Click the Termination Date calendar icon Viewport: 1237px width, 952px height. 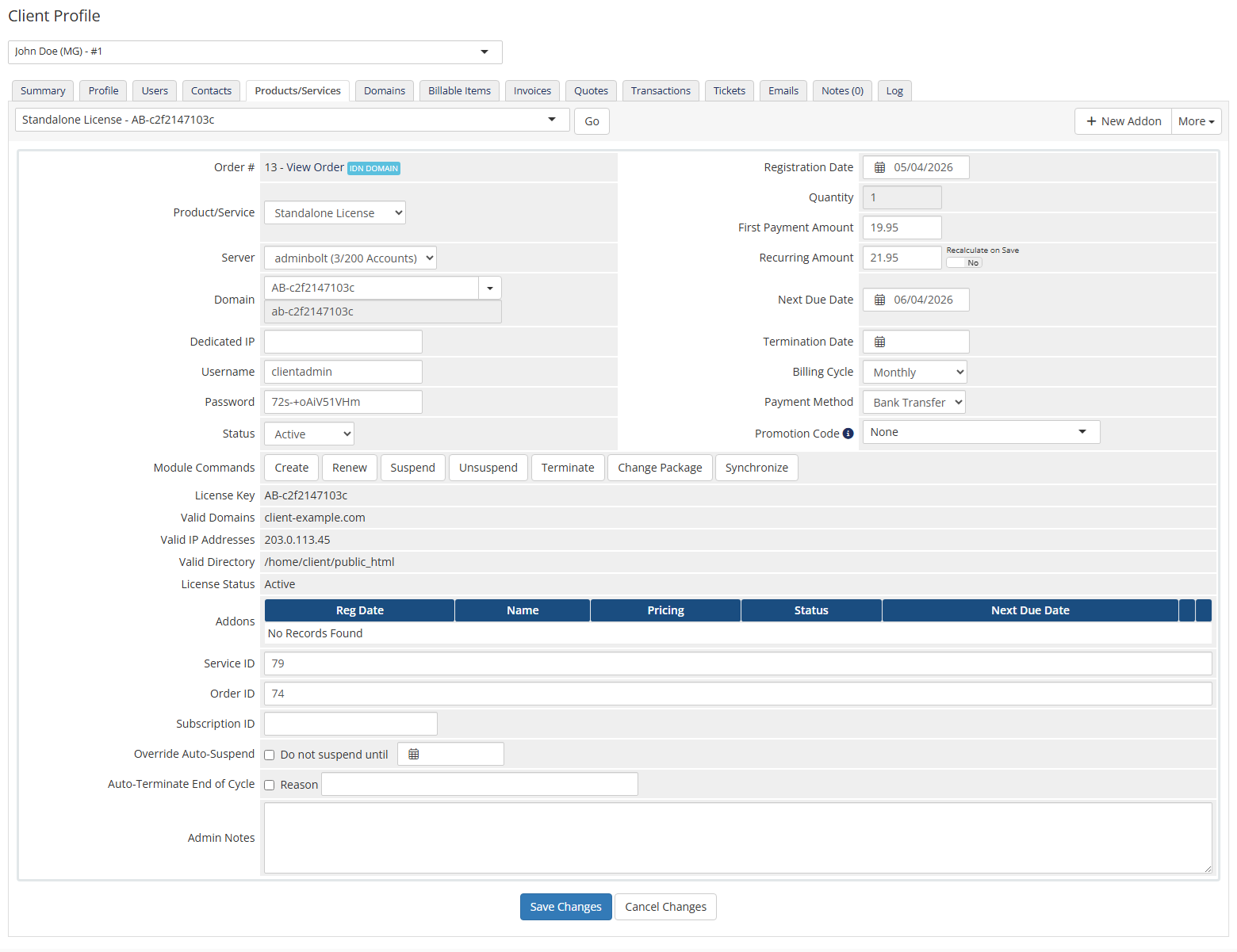click(879, 342)
